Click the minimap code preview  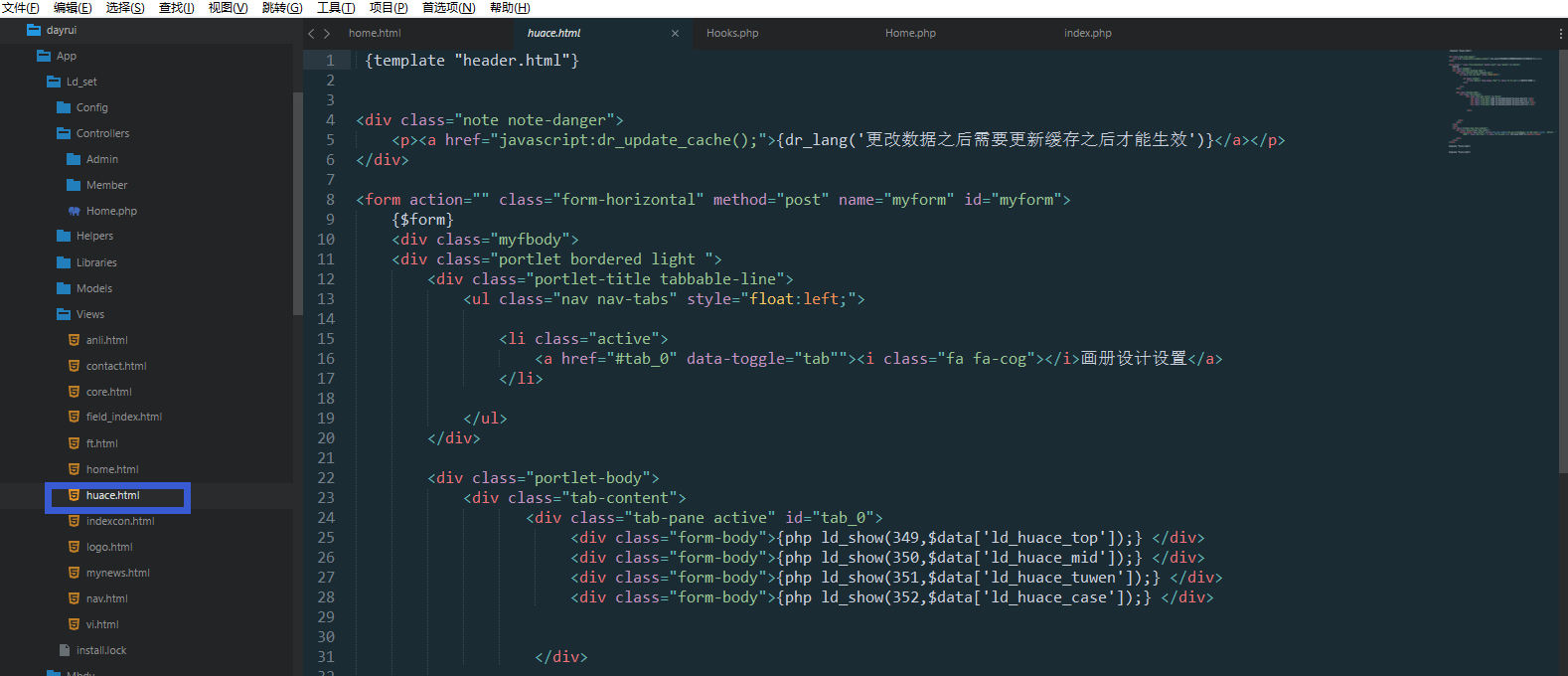[x=1502, y=99]
